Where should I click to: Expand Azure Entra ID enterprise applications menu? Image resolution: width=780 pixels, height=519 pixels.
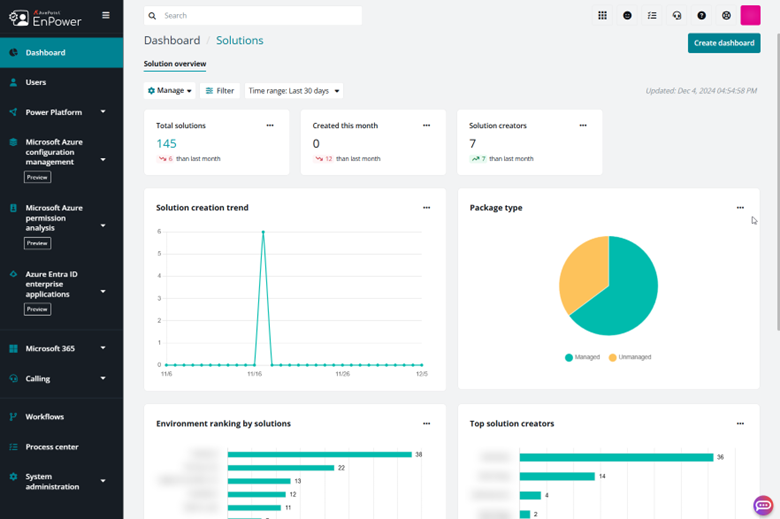point(103,291)
